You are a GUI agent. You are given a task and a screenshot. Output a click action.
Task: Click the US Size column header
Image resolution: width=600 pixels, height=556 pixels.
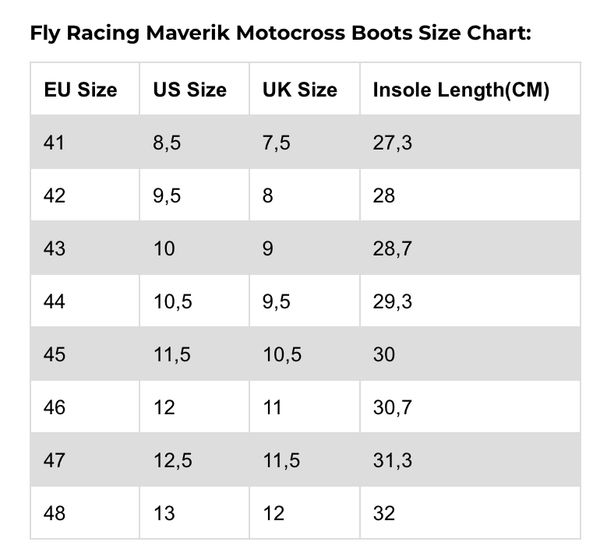(x=190, y=90)
